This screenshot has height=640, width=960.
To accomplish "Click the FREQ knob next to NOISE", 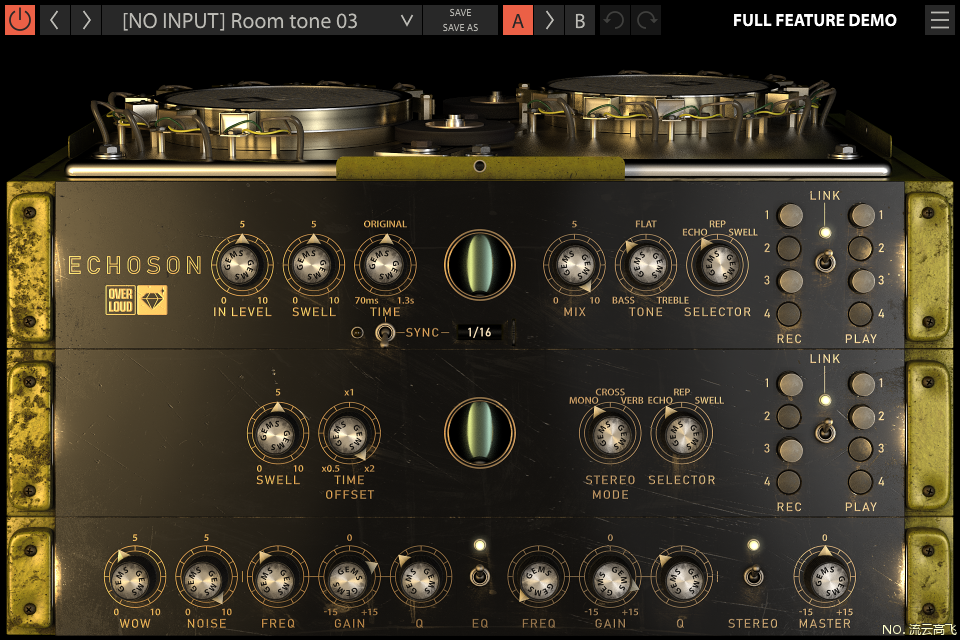I will 278,578.
